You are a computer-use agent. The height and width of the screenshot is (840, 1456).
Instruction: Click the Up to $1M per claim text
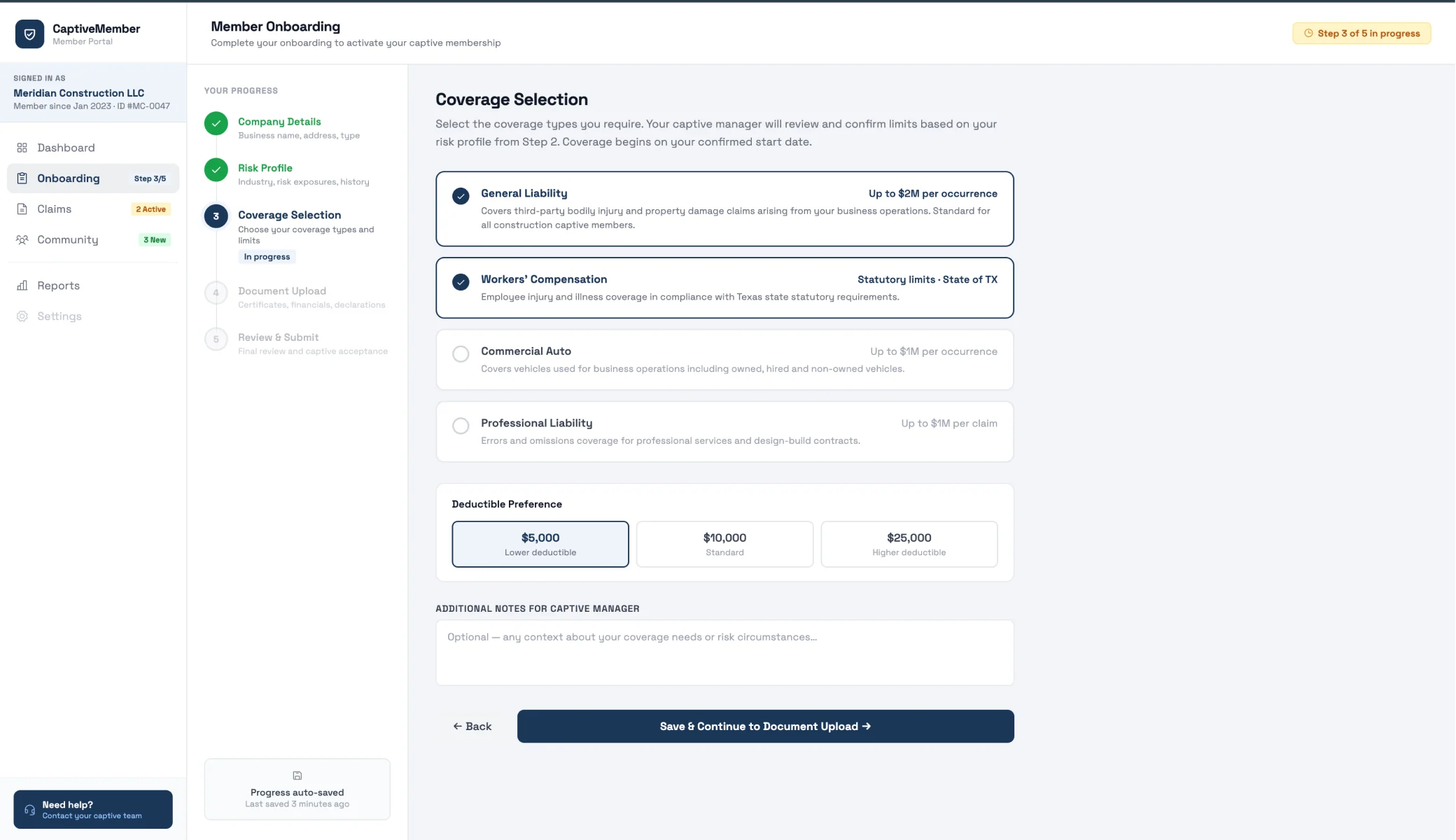pos(949,423)
